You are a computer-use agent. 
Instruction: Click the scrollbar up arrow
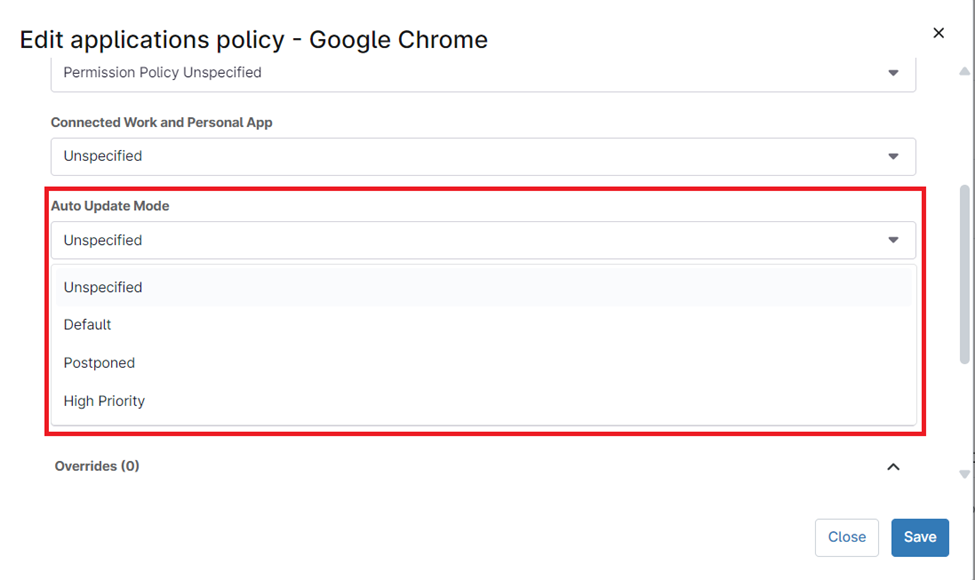coord(963,70)
